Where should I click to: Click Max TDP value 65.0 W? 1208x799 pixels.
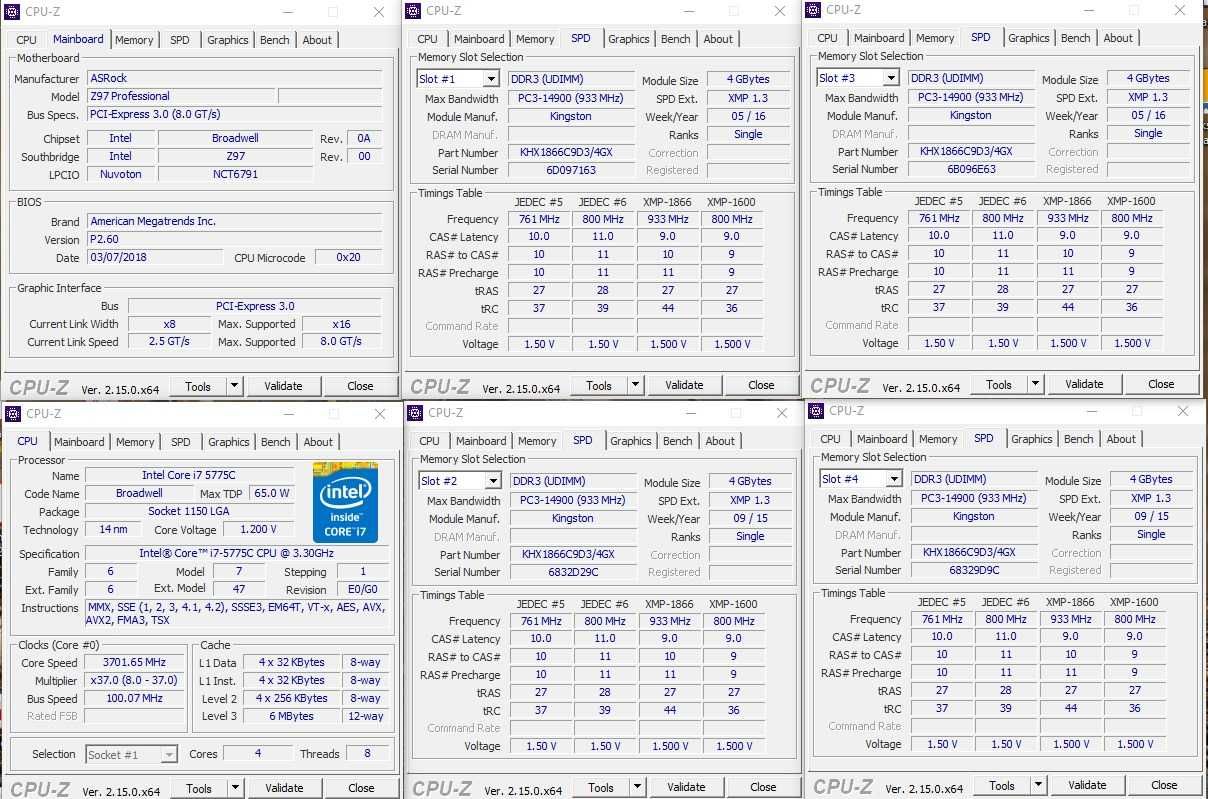(x=271, y=493)
